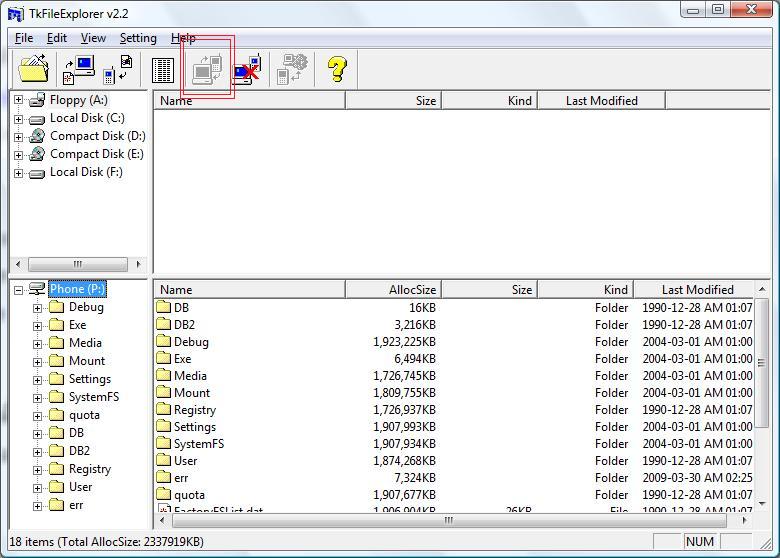Sort the phone file list by Name header
This screenshot has height=558, width=780.
click(x=249, y=289)
